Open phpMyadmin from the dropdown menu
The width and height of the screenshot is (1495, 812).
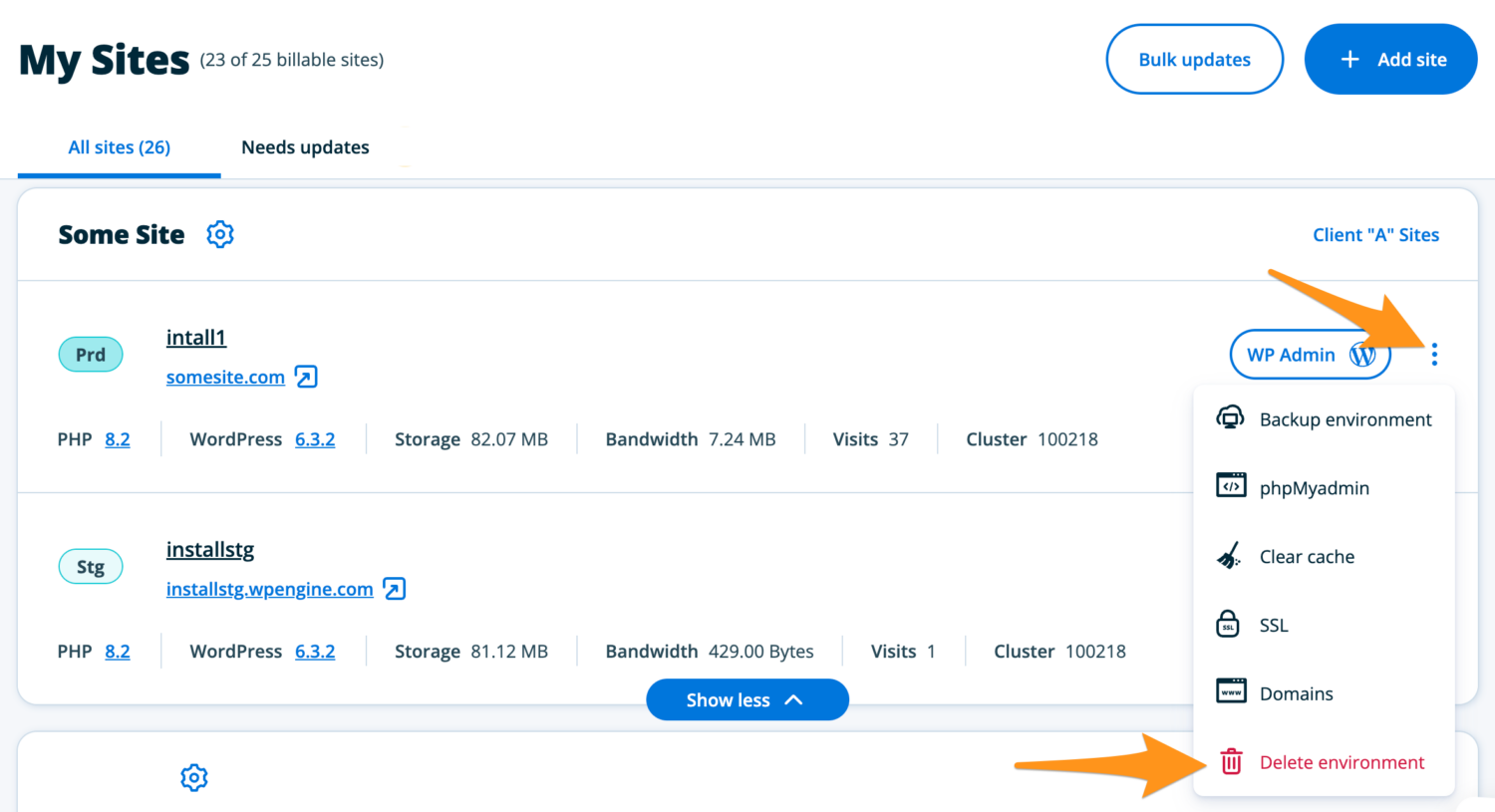tap(1314, 488)
